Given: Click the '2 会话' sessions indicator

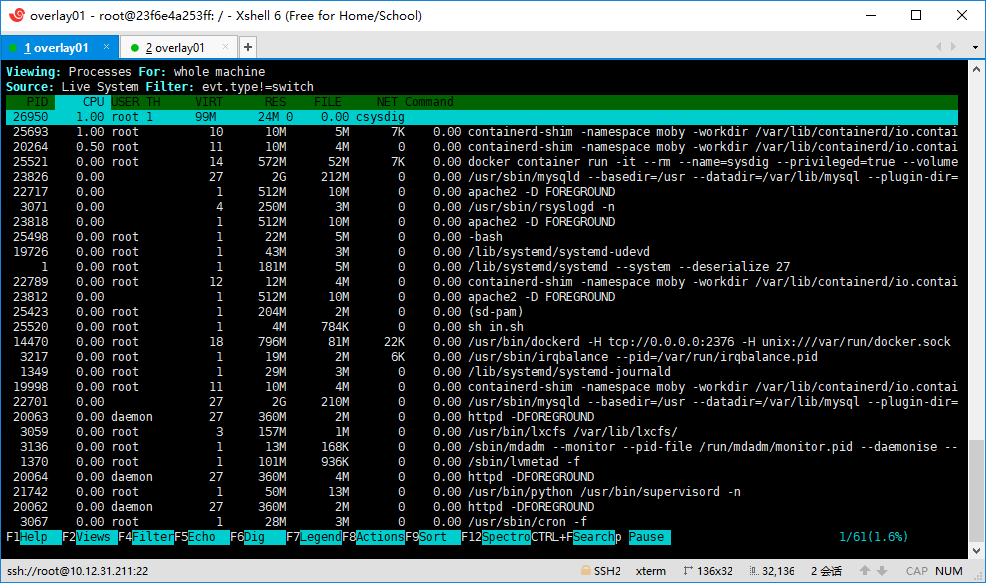Looking at the screenshot, I should [826, 571].
